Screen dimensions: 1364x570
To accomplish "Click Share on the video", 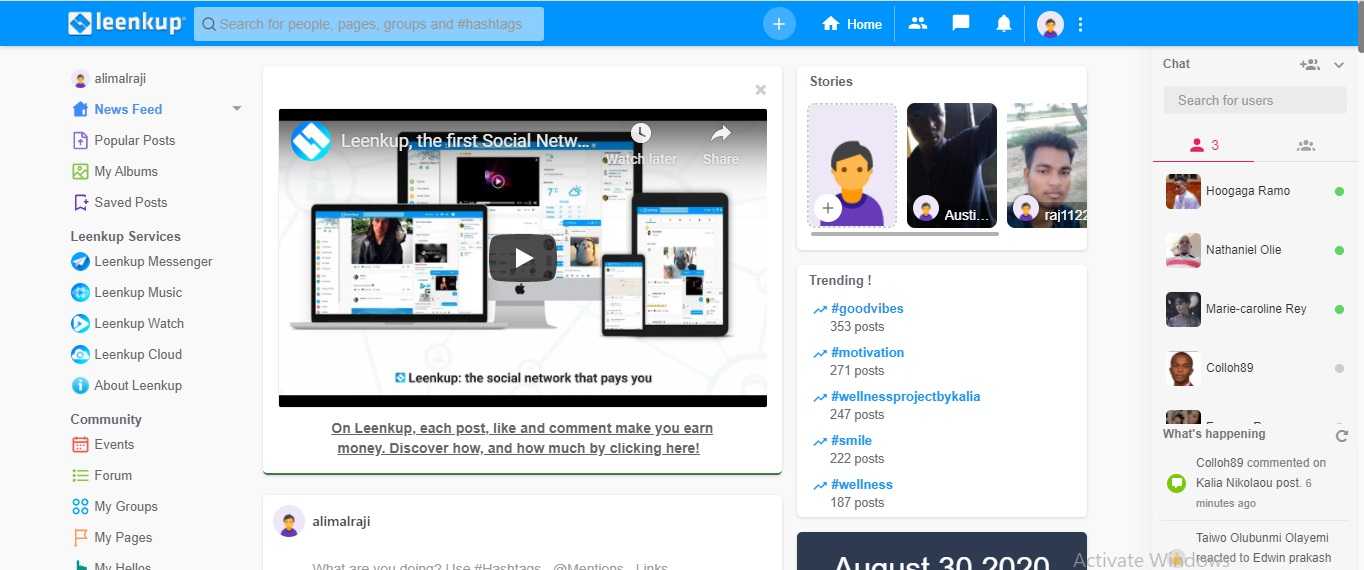I will (720, 144).
